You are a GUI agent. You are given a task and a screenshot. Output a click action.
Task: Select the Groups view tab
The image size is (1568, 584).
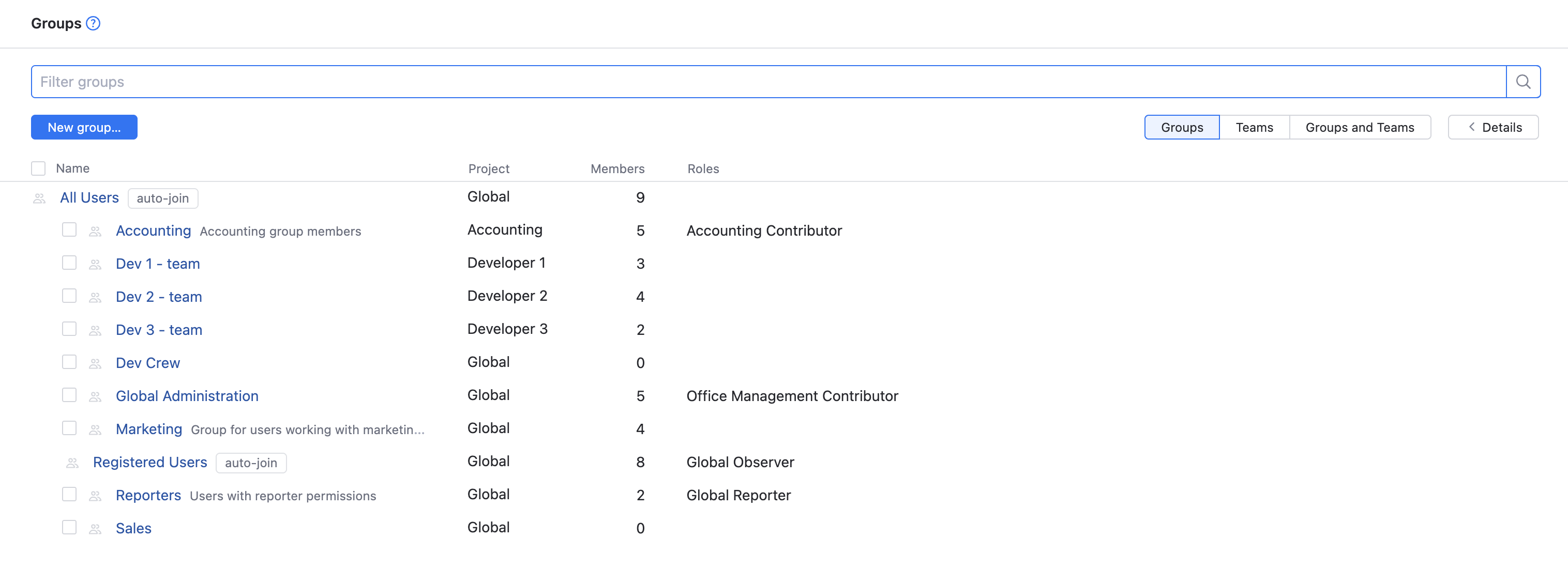click(x=1182, y=127)
